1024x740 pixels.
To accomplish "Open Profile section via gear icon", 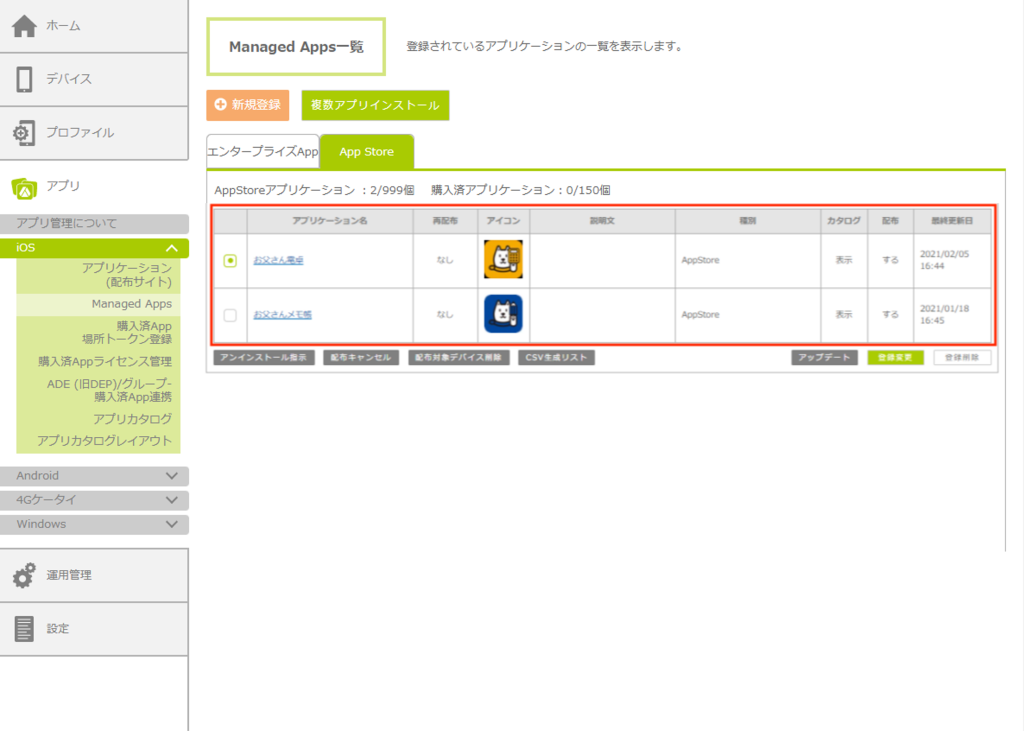I will point(25,133).
